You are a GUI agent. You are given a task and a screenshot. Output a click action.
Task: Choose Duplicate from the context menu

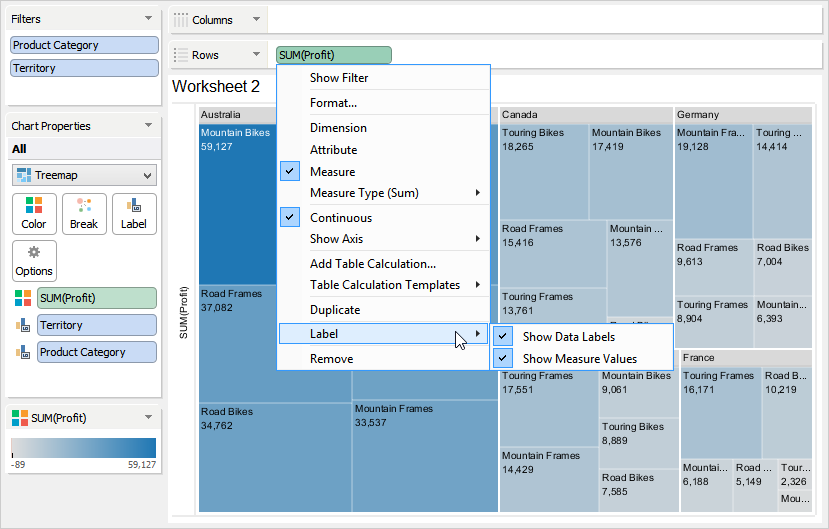335,310
